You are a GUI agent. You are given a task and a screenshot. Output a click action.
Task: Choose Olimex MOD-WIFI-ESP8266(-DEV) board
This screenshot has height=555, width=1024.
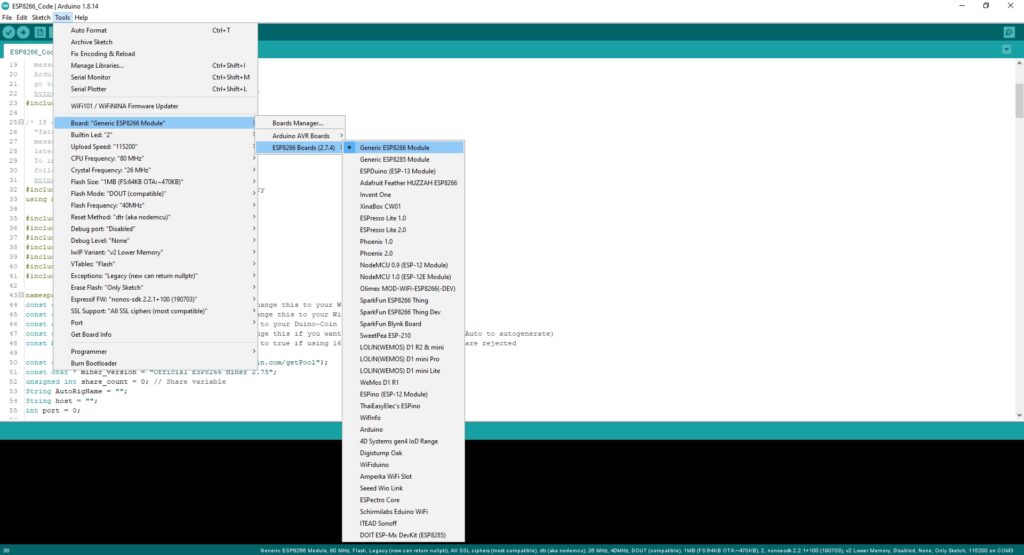click(403, 289)
